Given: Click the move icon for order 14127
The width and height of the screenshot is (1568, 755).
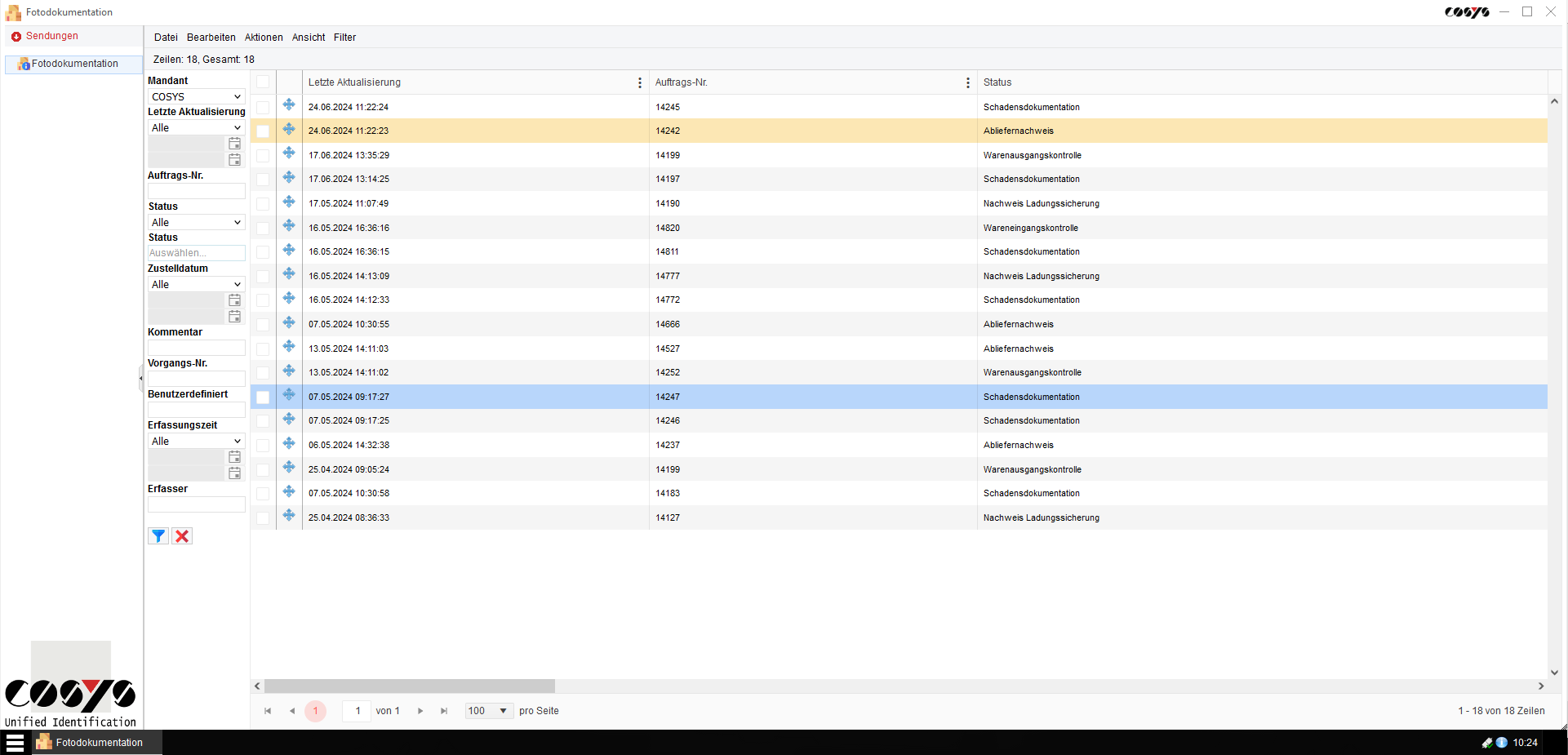Looking at the screenshot, I should pyautogui.click(x=289, y=515).
